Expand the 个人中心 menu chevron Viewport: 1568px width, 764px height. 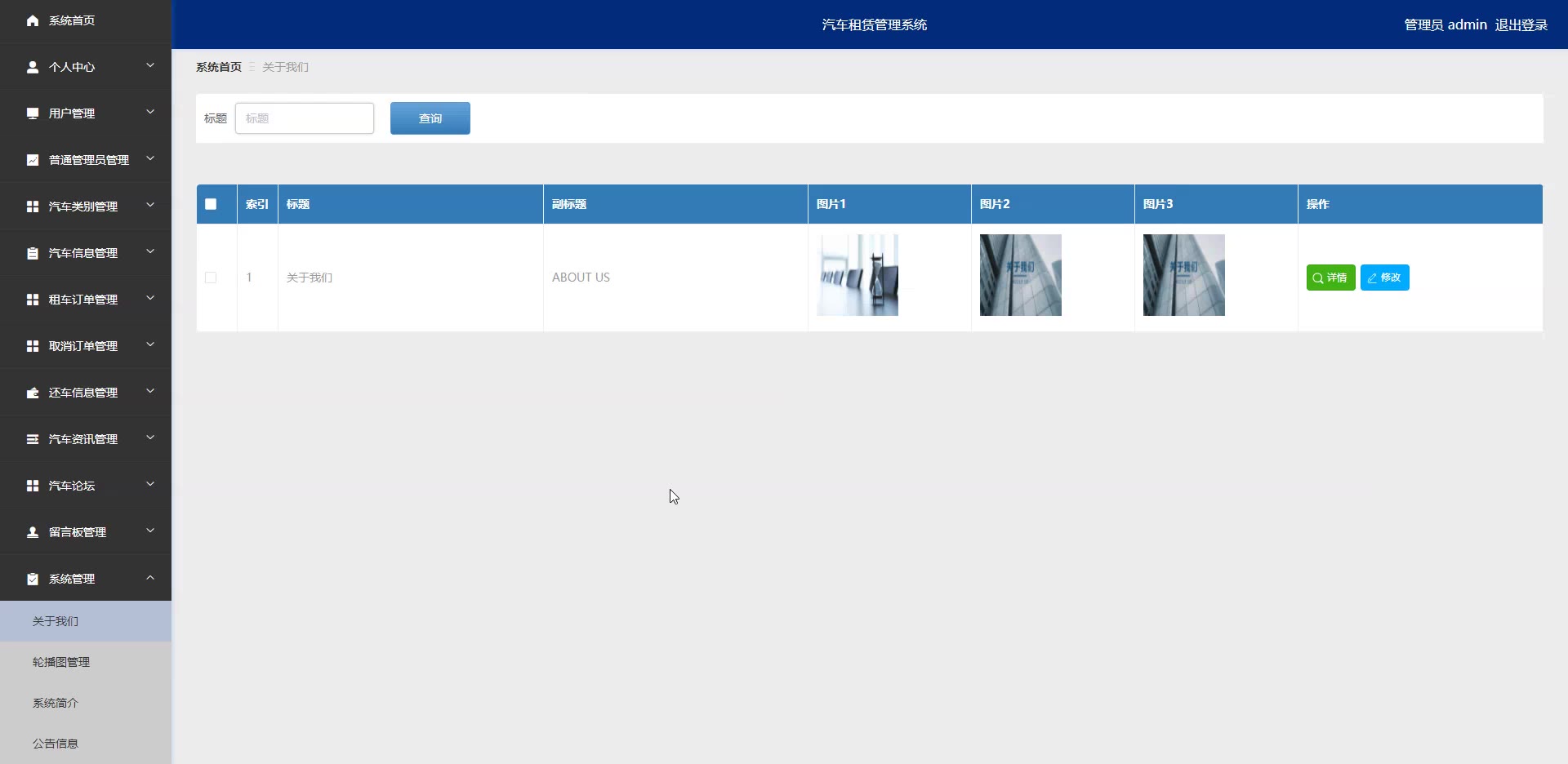tap(150, 65)
